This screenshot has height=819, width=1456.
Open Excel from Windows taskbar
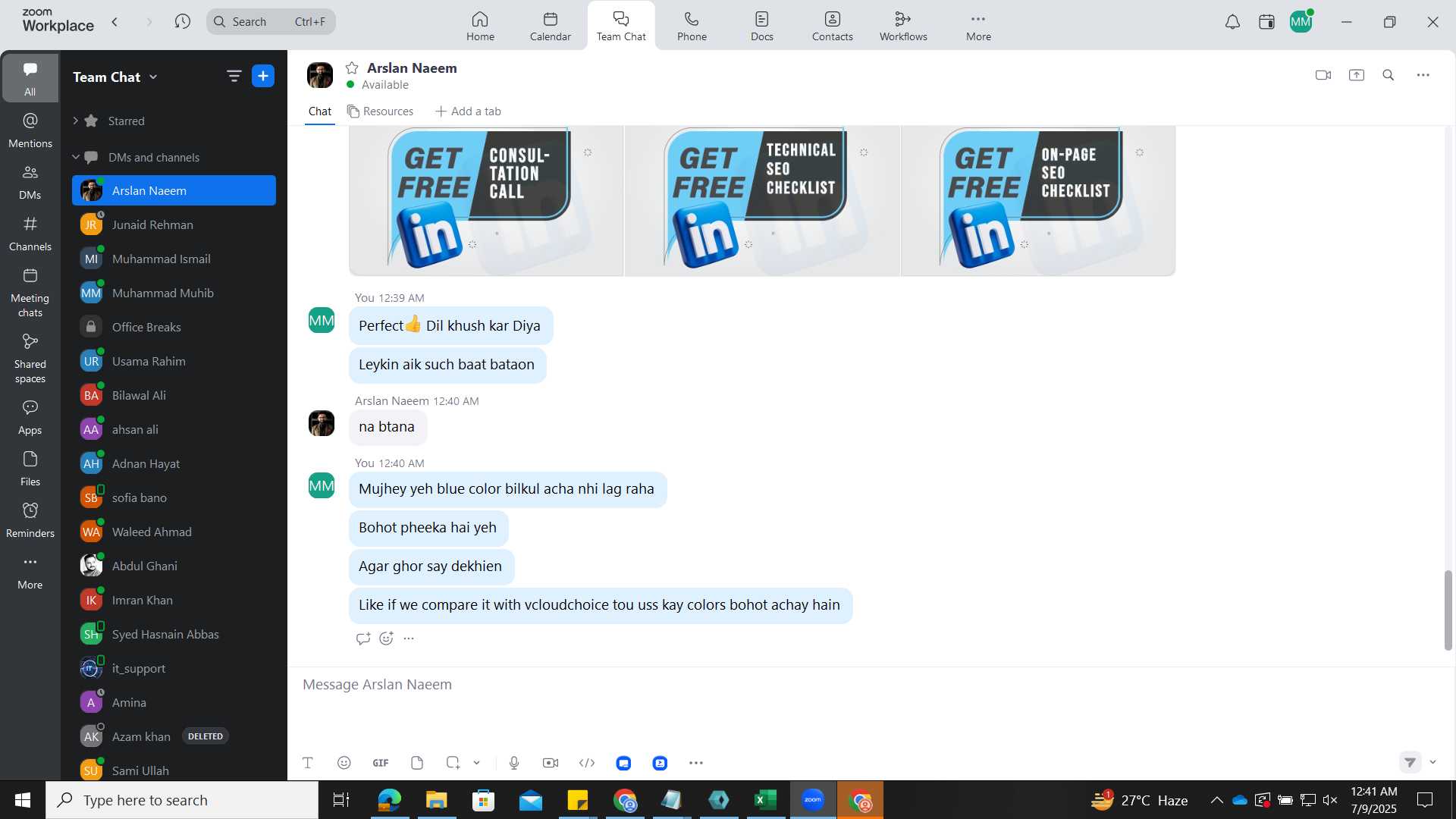(766, 800)
